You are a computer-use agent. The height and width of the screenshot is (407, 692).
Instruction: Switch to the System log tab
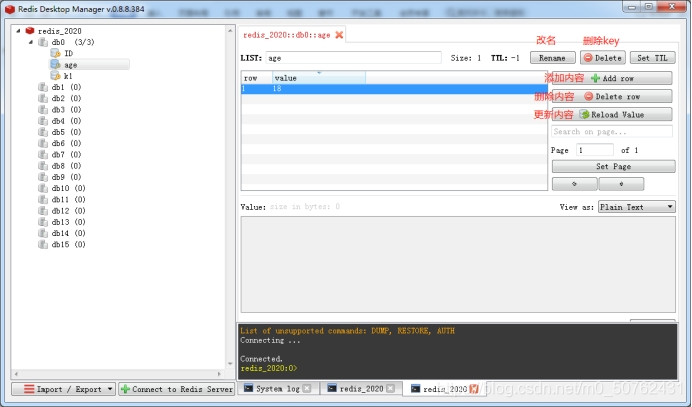(x=278, y=388)
